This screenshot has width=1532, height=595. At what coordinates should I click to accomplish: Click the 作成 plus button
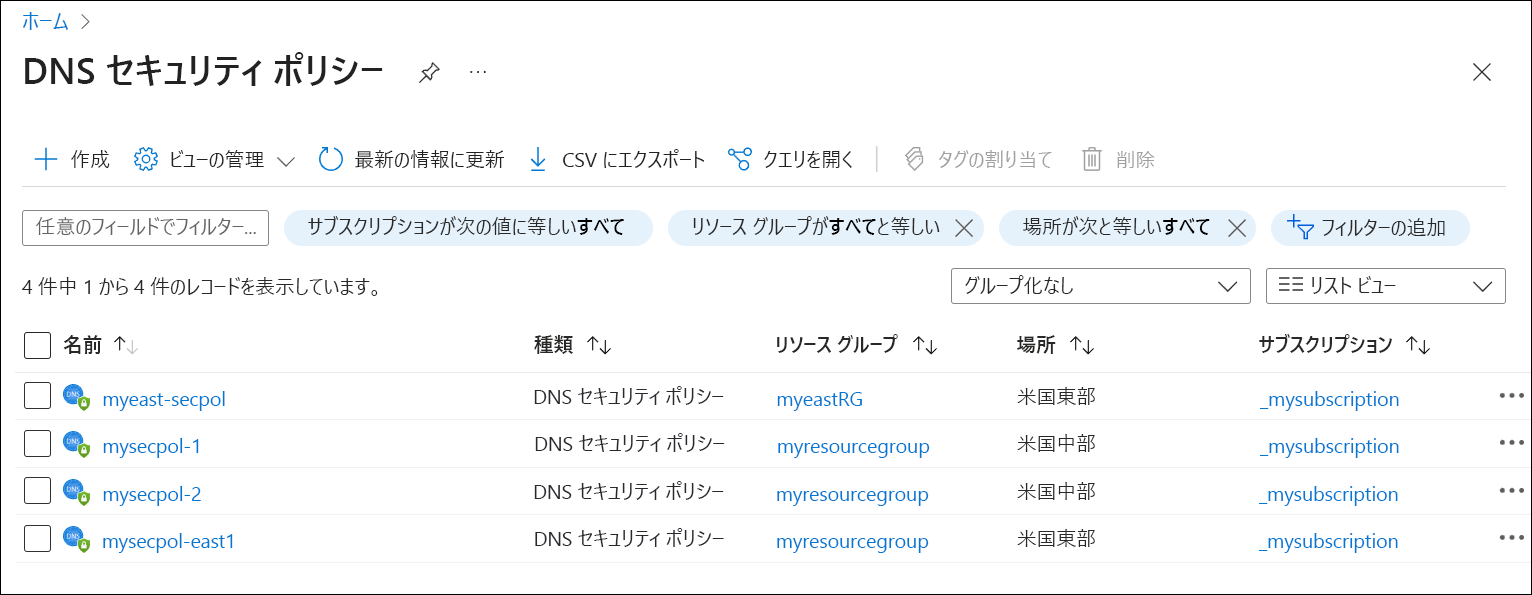tap(72, 159)
